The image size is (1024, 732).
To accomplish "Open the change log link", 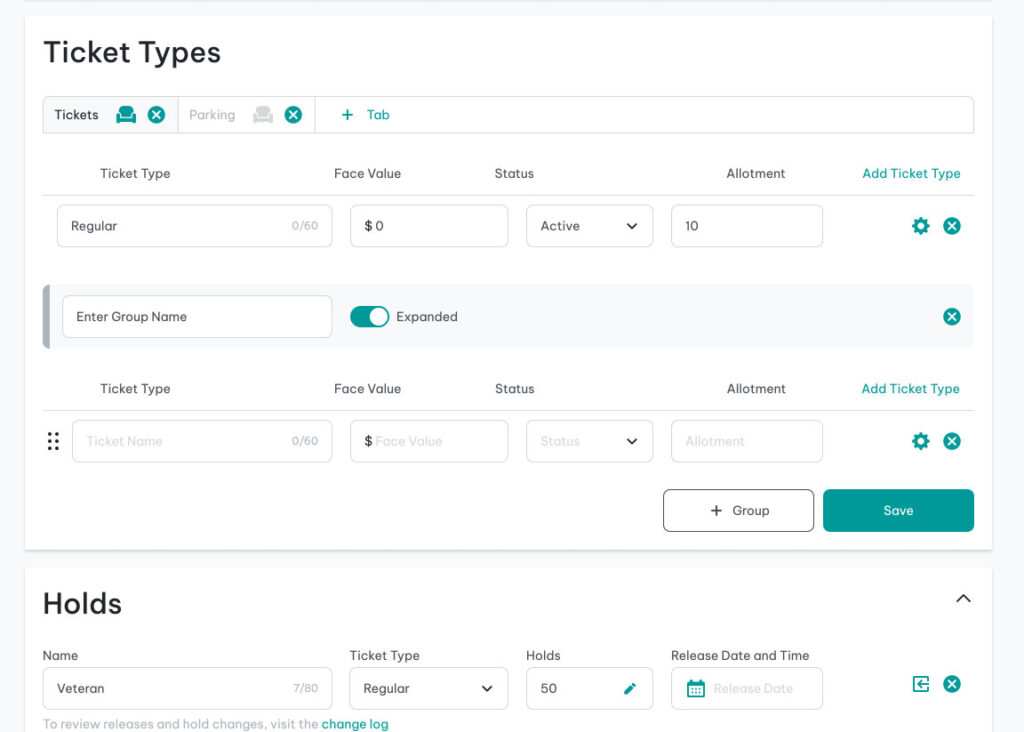I will [x=355, y=724].
